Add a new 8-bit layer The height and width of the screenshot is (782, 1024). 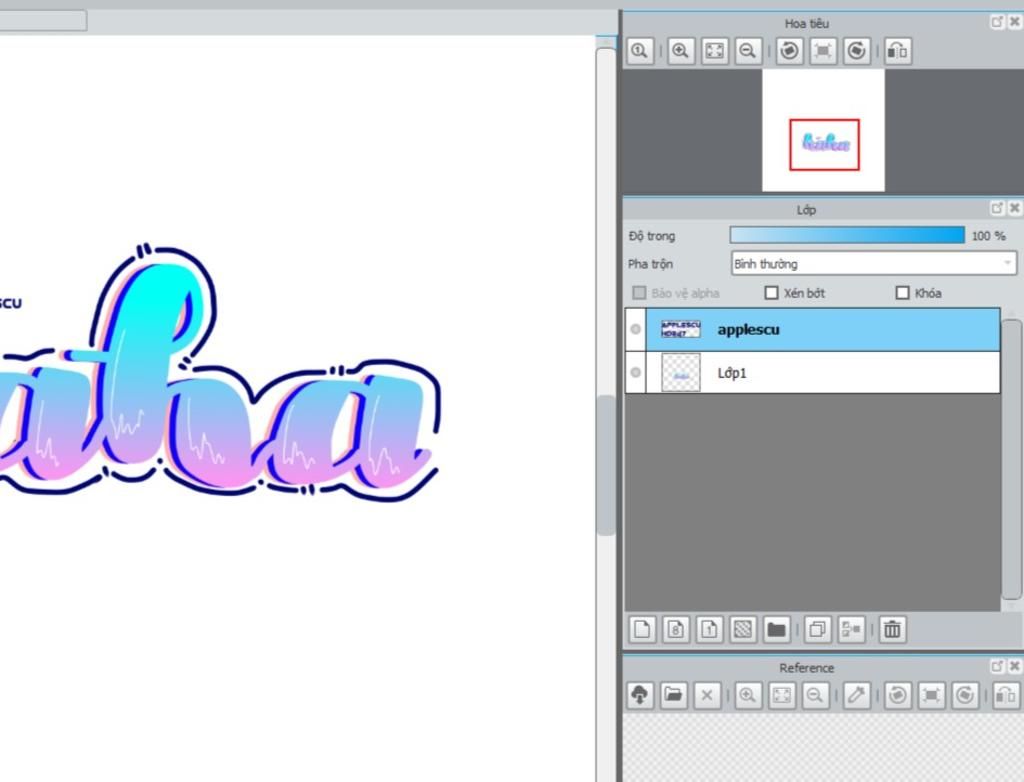coord(676,630)
